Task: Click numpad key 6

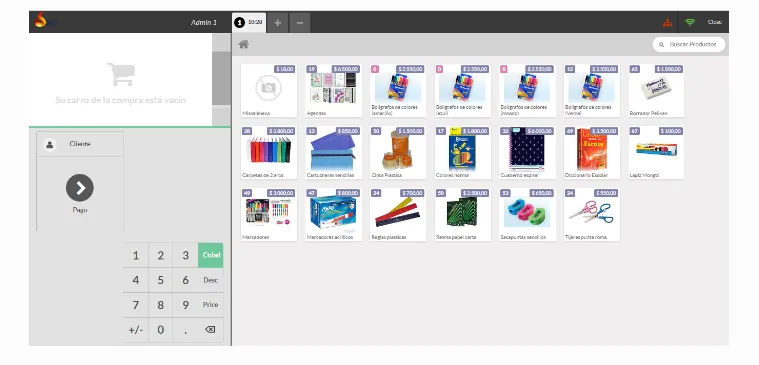Action: click(x=185, y=280)
